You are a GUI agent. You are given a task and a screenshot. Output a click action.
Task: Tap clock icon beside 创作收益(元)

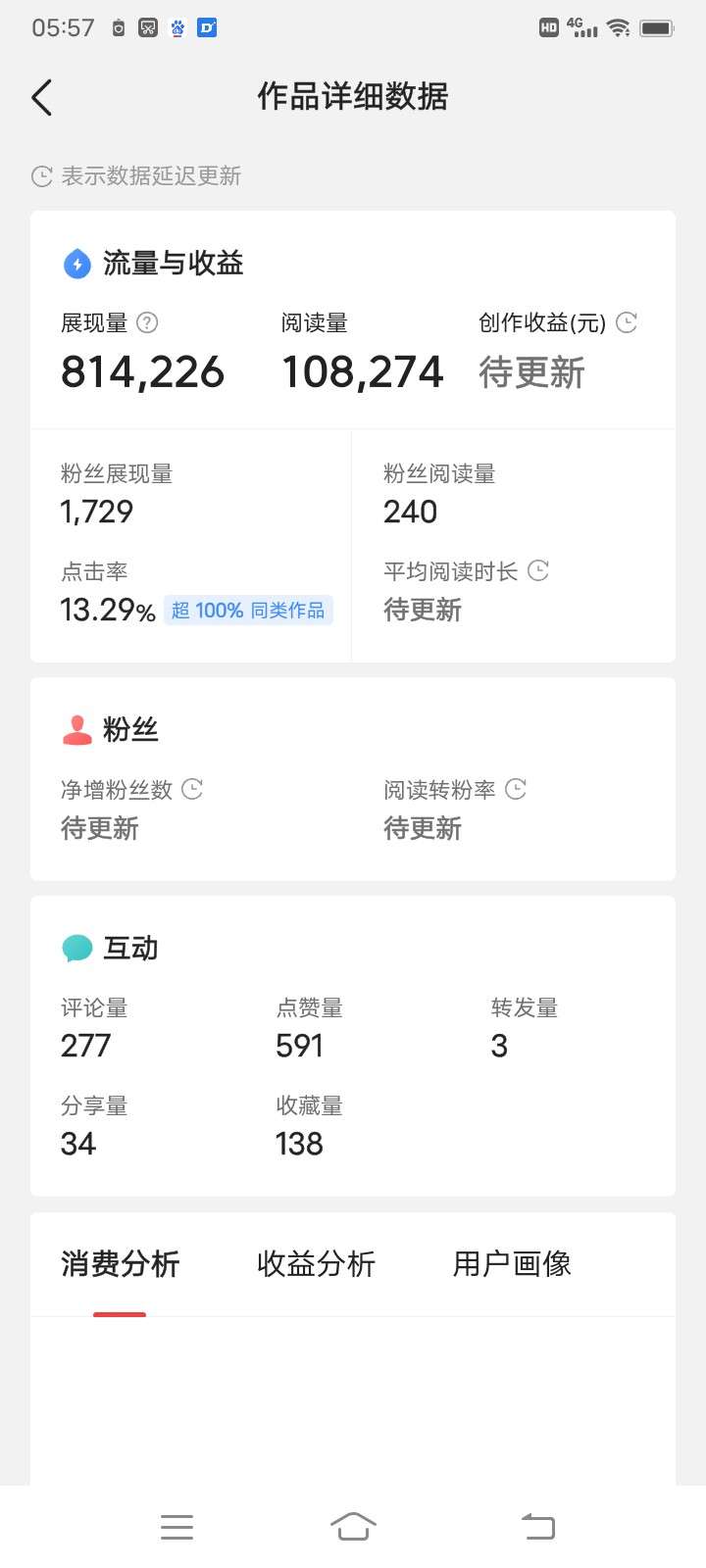click(x=627, y=322)
